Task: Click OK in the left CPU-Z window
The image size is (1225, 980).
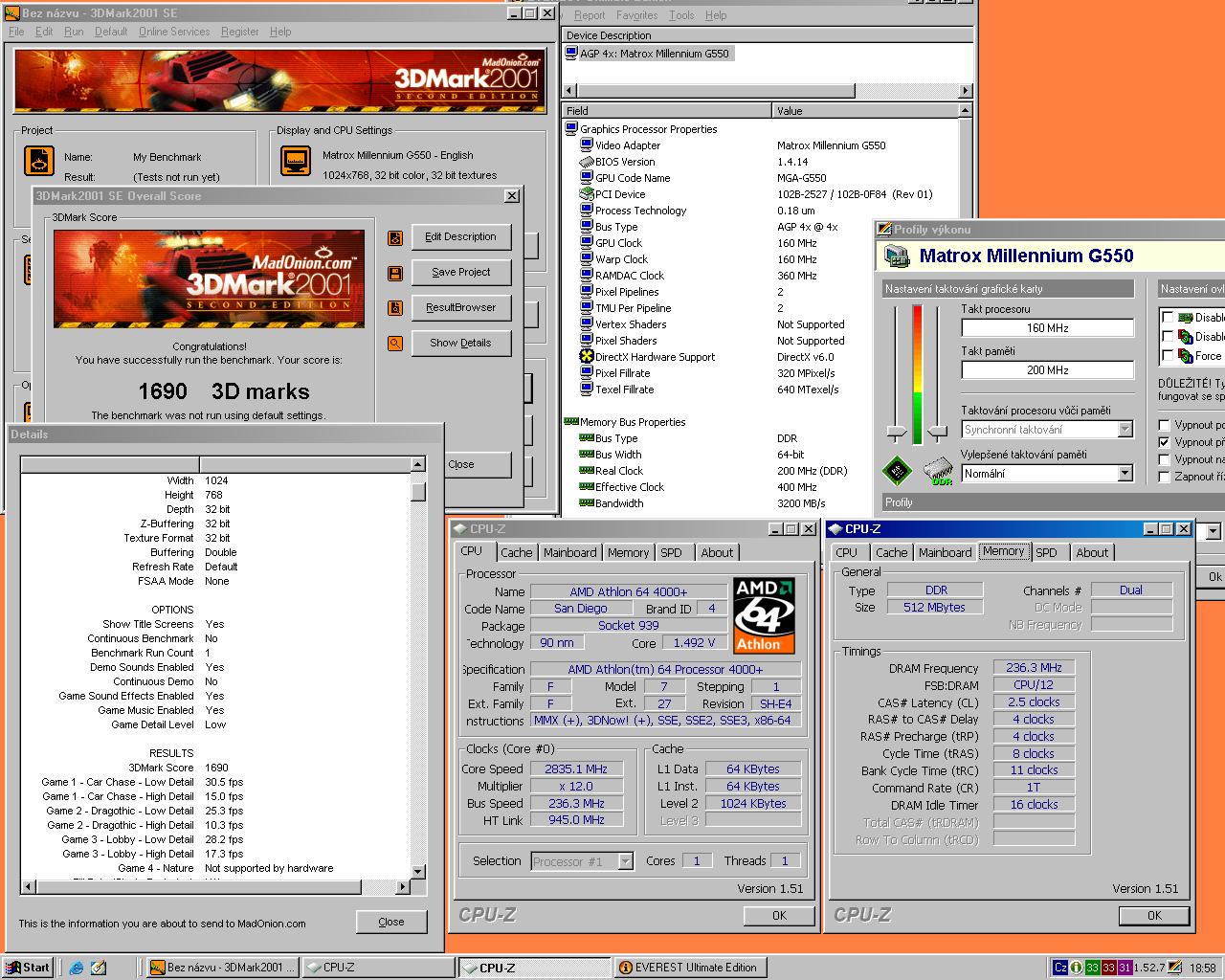Action: tap(779, 916)
